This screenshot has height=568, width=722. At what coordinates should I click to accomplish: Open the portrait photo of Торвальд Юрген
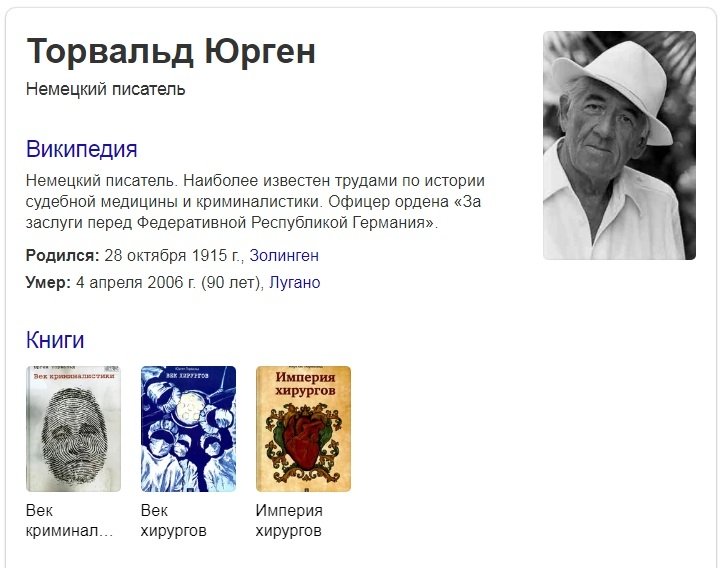[619, 145]
